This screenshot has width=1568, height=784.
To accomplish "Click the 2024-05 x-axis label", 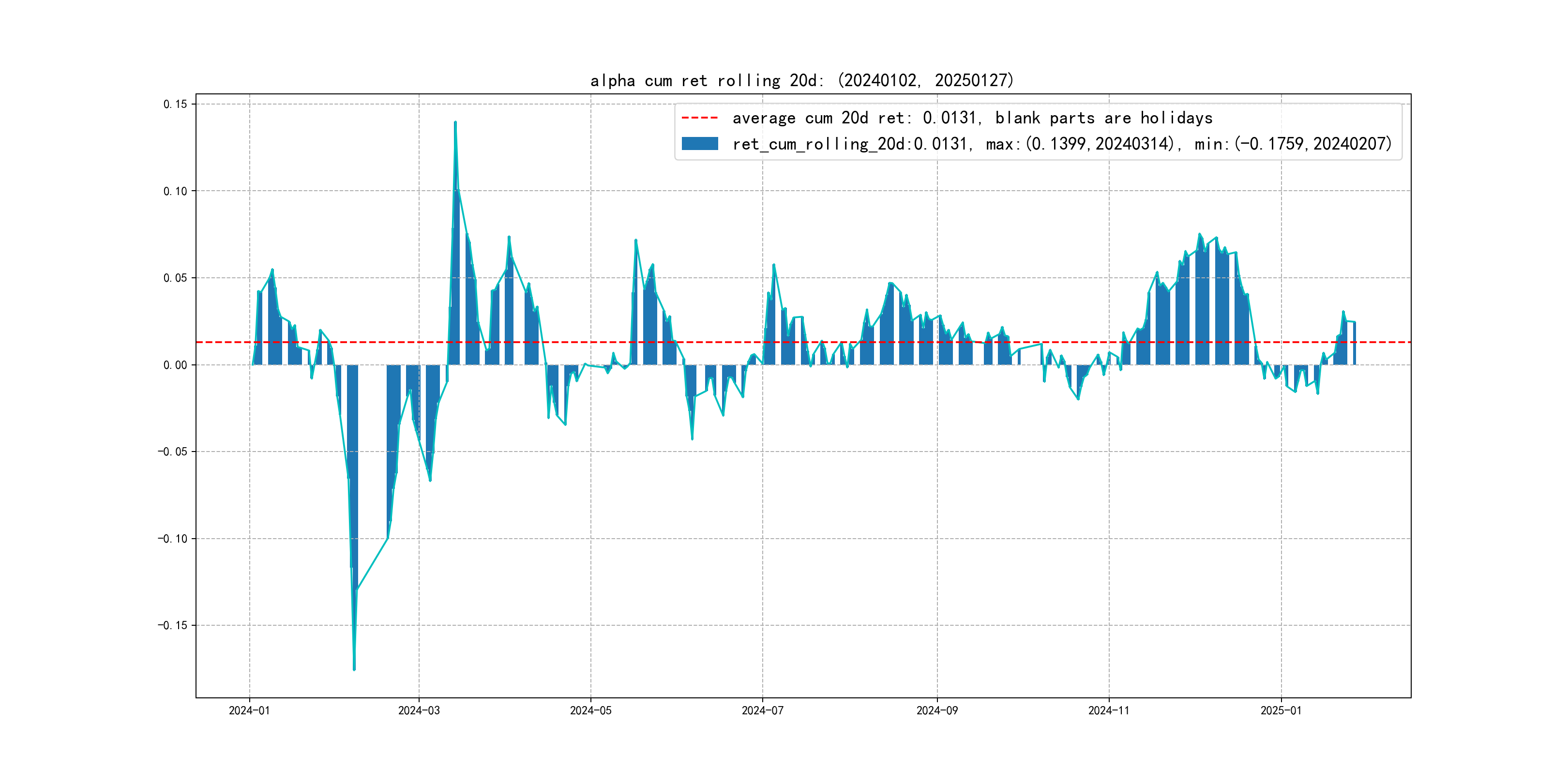I will (x=590, y=710).
